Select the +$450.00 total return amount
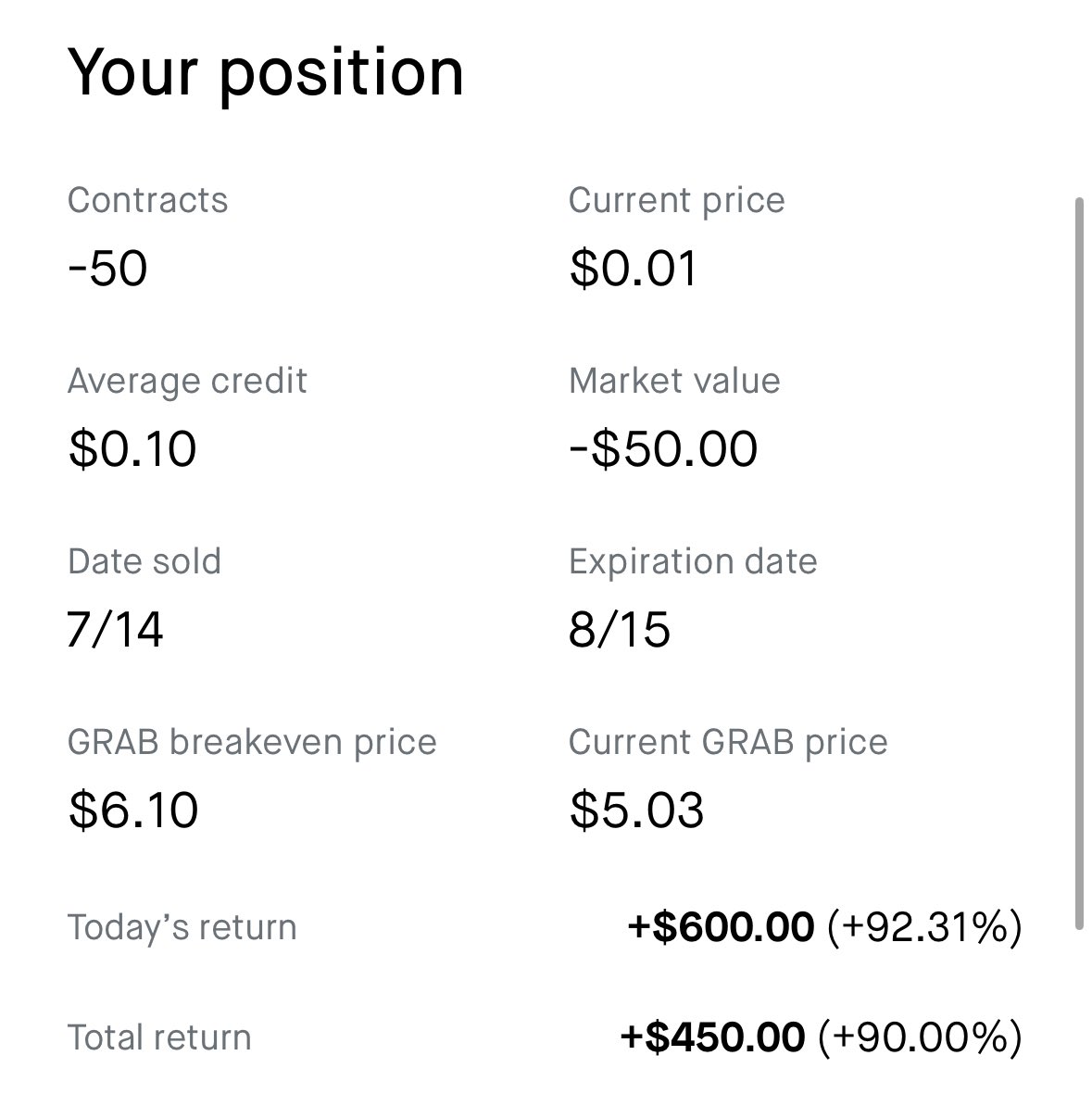The width and height of the screenshot is (1092, 1106). click(x=711, y=1037)
